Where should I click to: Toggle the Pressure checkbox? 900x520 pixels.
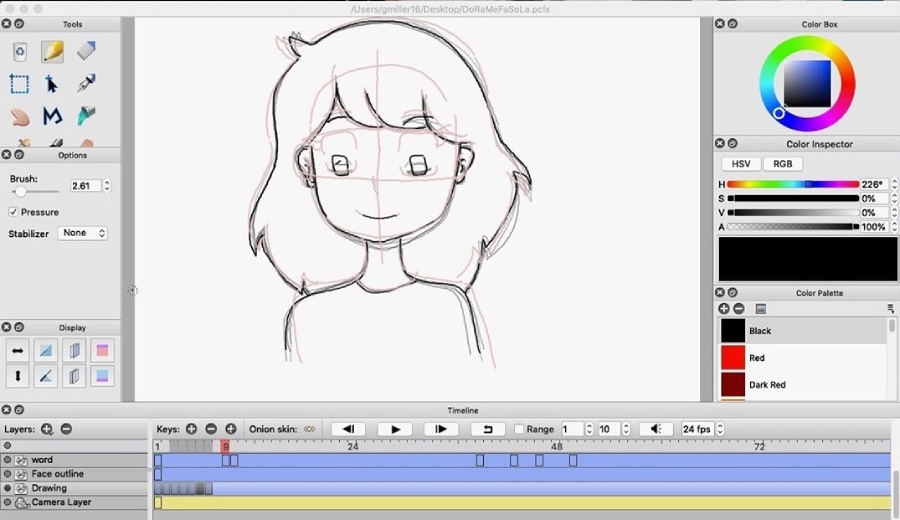14,212
